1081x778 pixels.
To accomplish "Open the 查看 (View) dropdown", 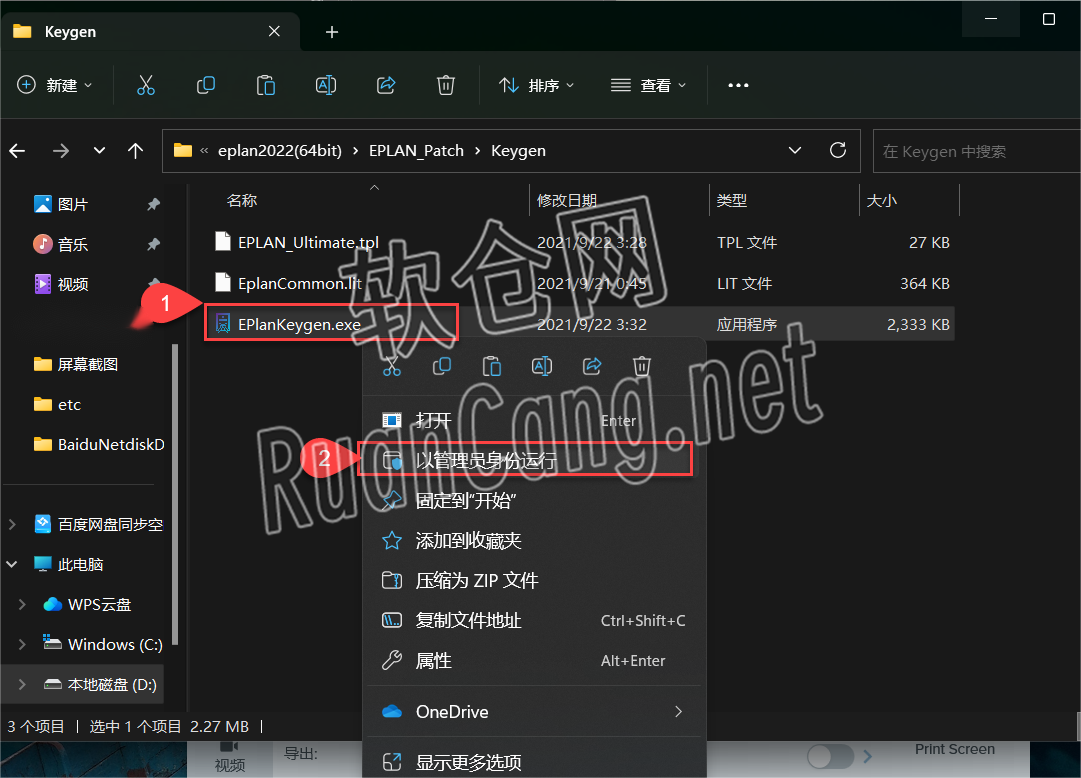I will click(648, 85).
